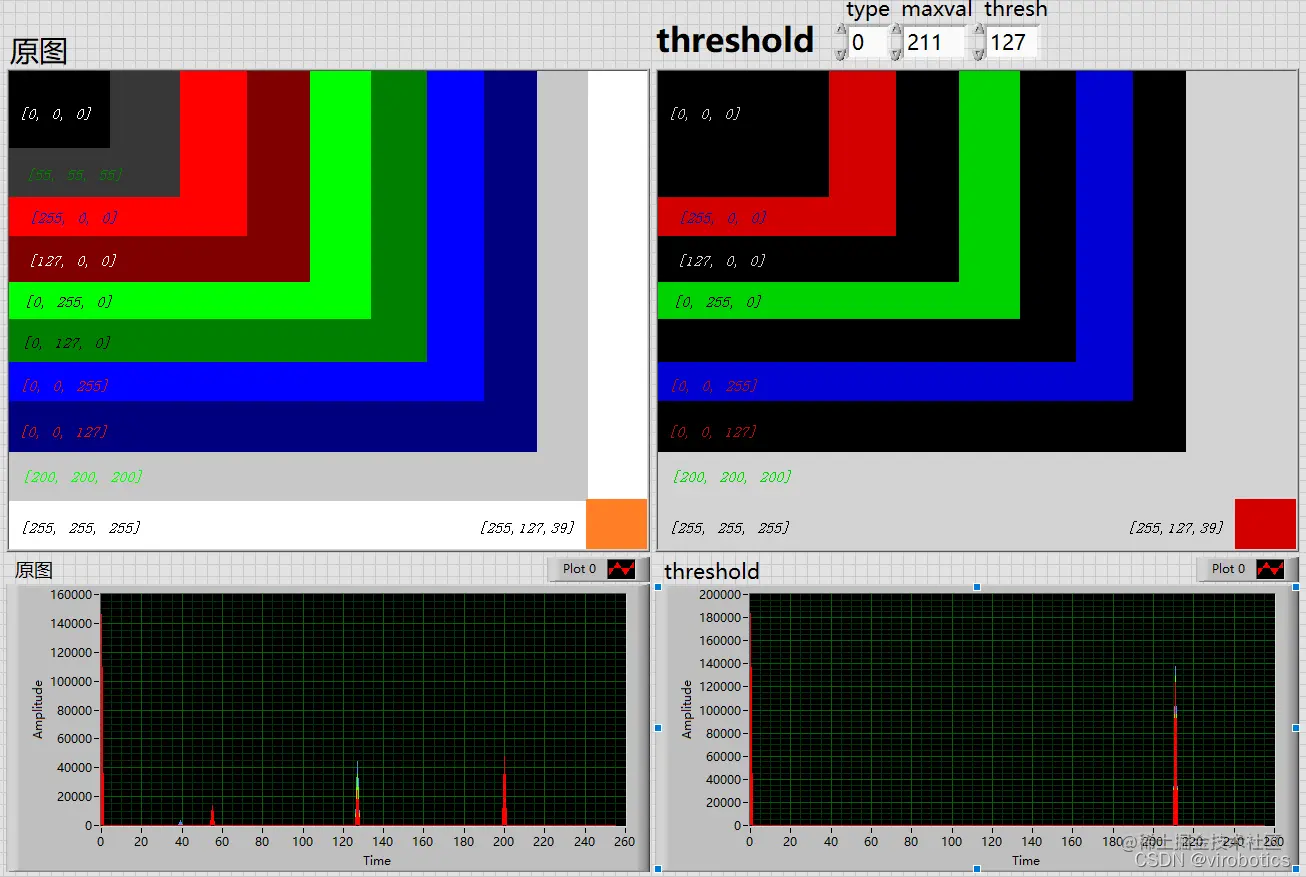Image resolution: width=1306 pixels, height=877 pixels.
Task: Click the maxval control label
Action: (x=936, y=10)
